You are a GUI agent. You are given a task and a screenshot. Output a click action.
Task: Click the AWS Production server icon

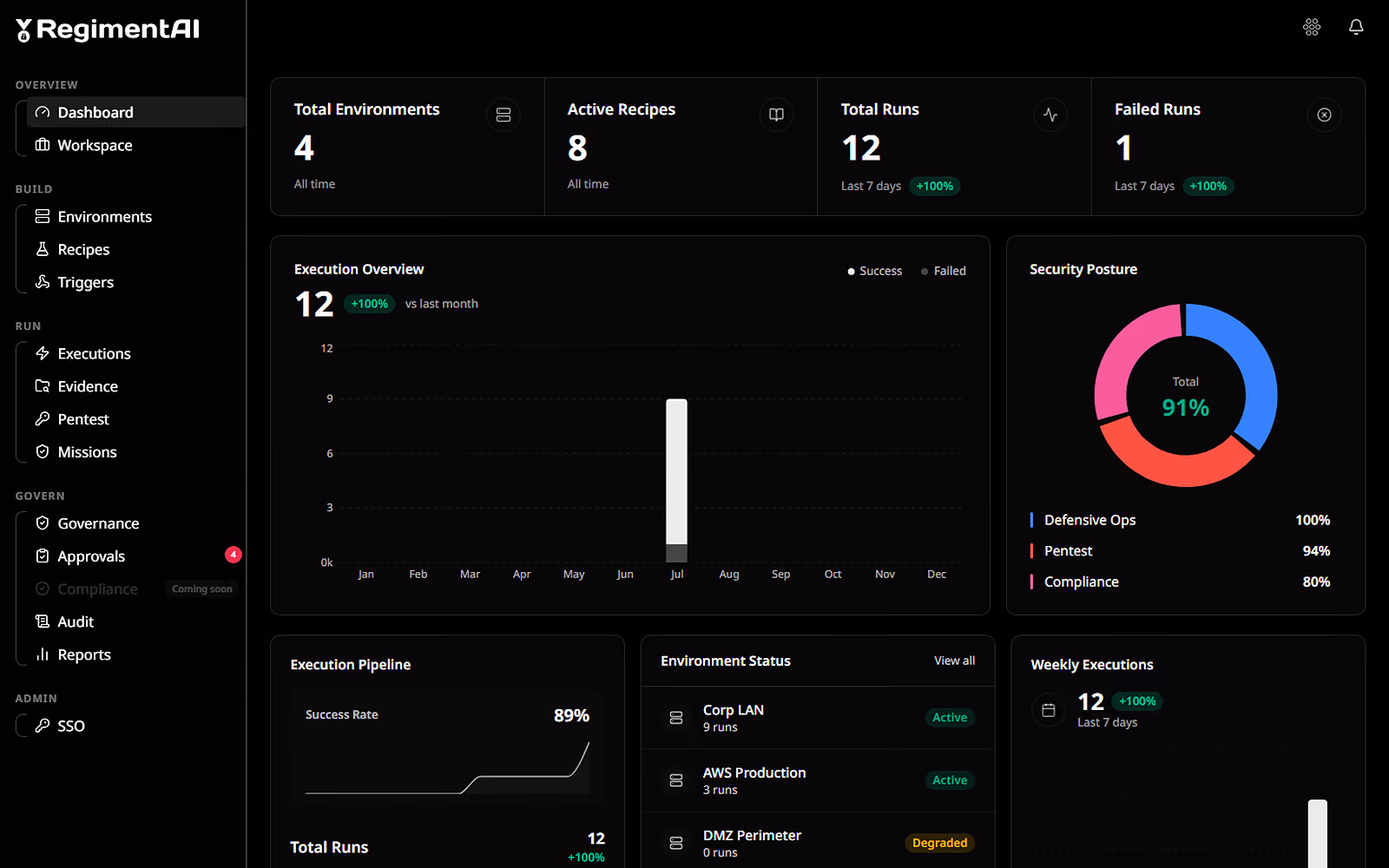676,780
